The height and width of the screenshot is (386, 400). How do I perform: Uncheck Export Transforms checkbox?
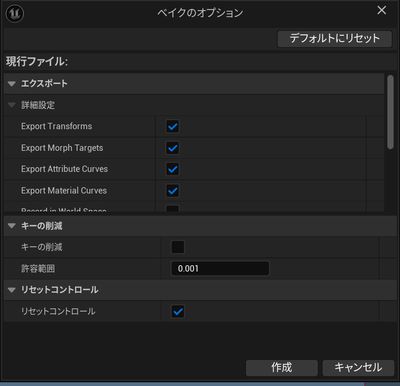(173, 126)
